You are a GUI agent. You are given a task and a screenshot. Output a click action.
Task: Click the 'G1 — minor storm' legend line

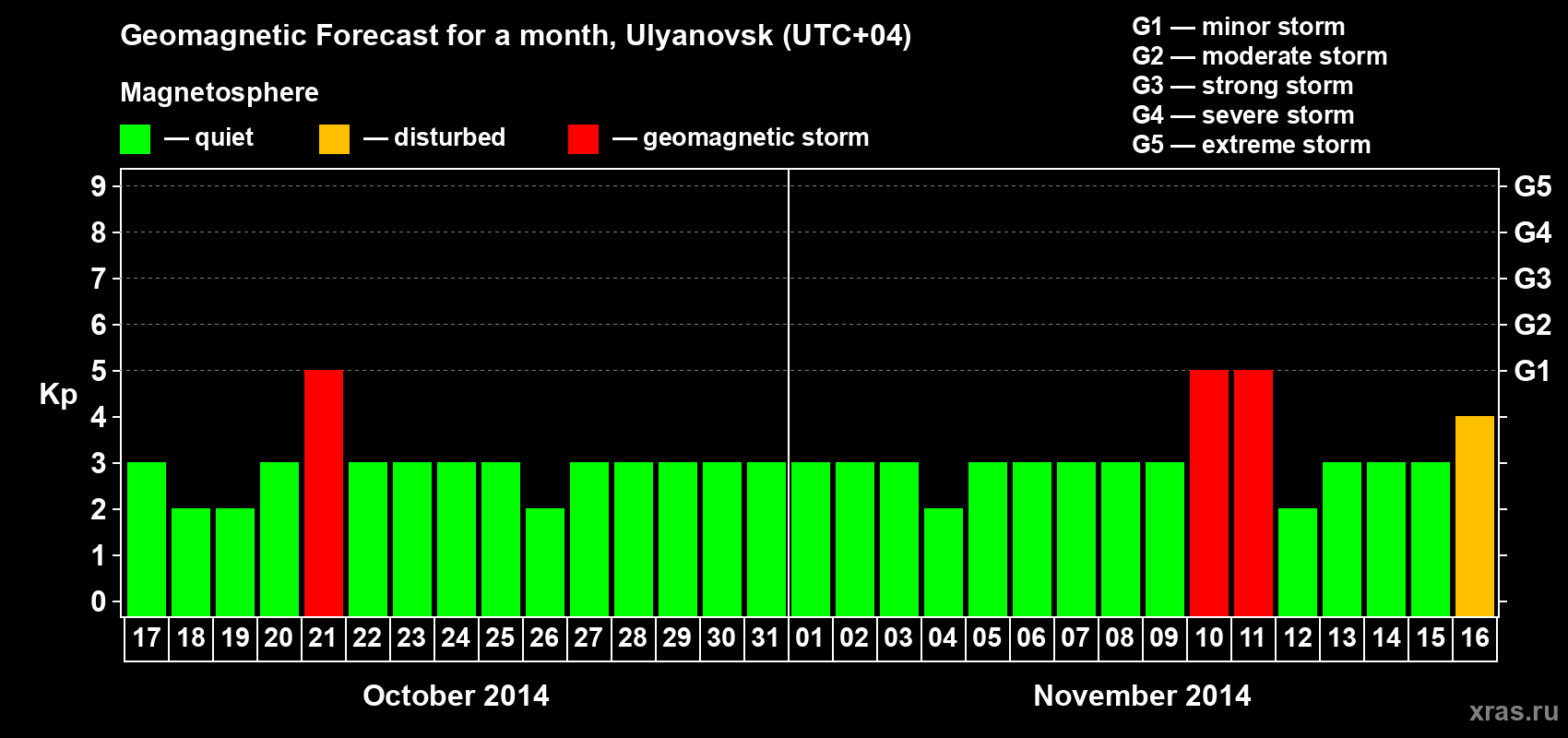click(1238, 27)
